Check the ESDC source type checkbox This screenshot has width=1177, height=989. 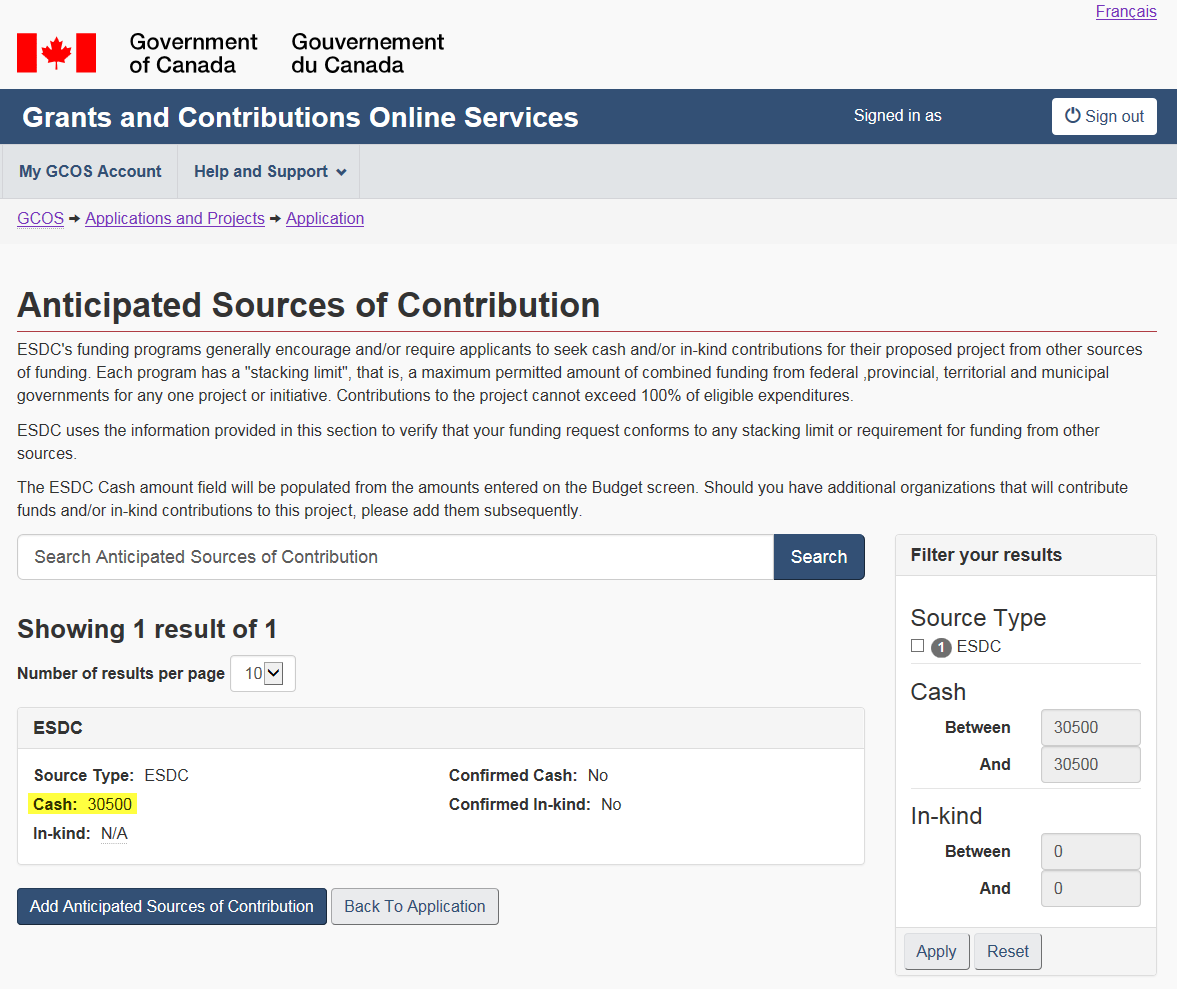tap(917, 646)
